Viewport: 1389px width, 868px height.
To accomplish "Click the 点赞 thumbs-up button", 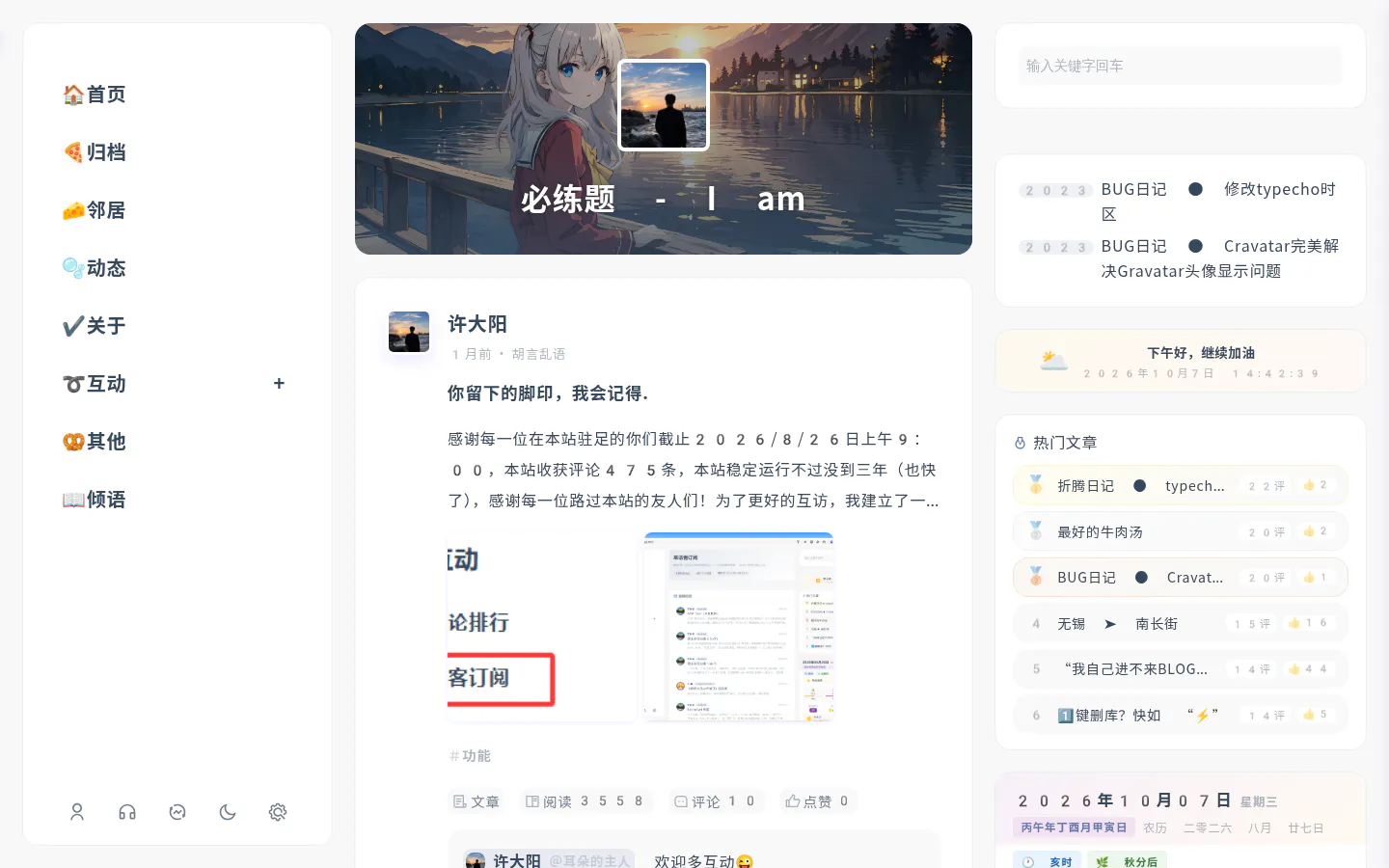I will pos(818,801).
